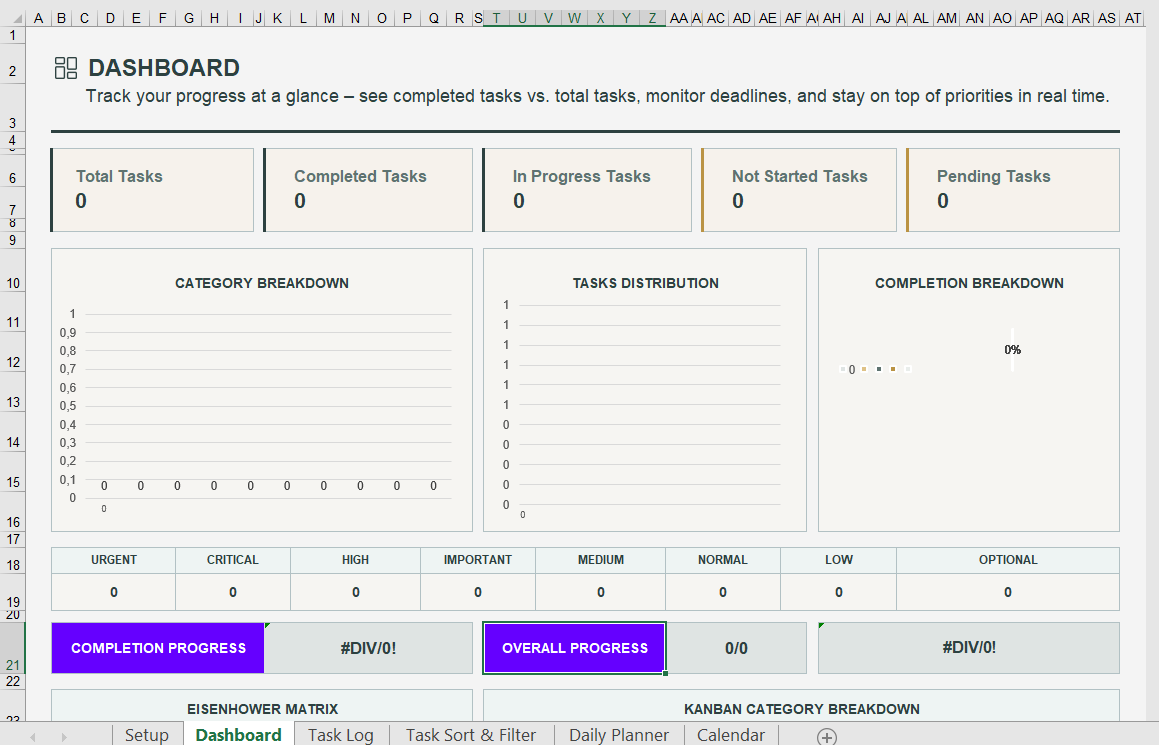The image size is (1159, 745).
Task: Select the Tasks Distribution chart
Action: (x=644, y=390)
